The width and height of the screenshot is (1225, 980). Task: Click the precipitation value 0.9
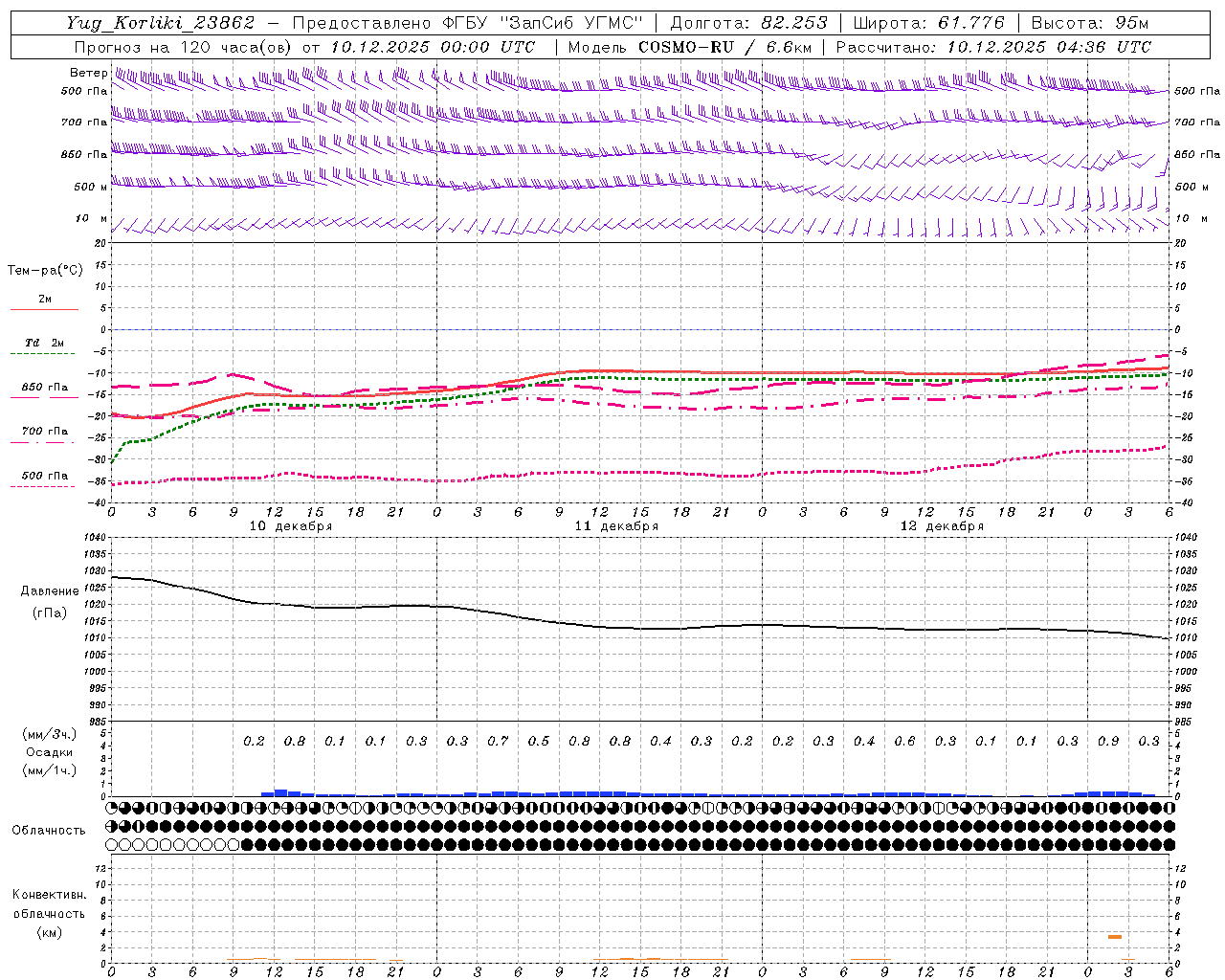tap(1108, 741)
